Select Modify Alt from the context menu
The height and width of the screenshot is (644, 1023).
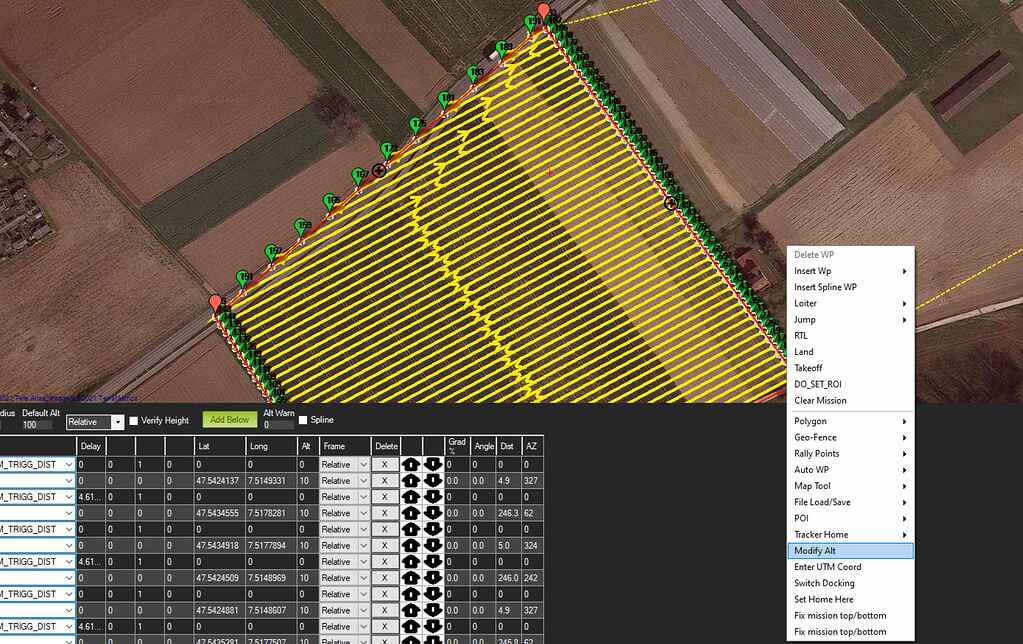[x=850, y=549]
